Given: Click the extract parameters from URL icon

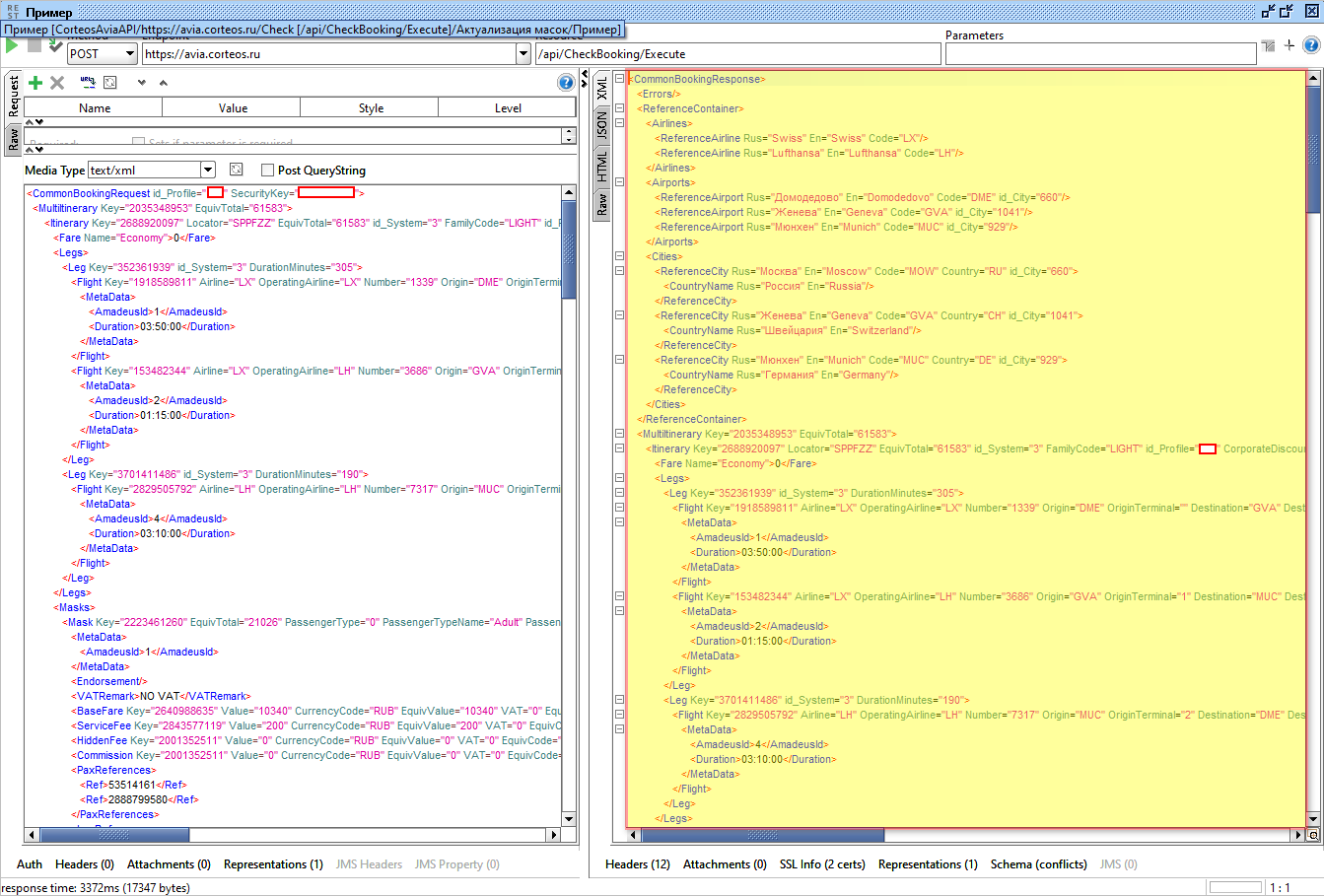Looking at the screenshot, I should (88, 83).
